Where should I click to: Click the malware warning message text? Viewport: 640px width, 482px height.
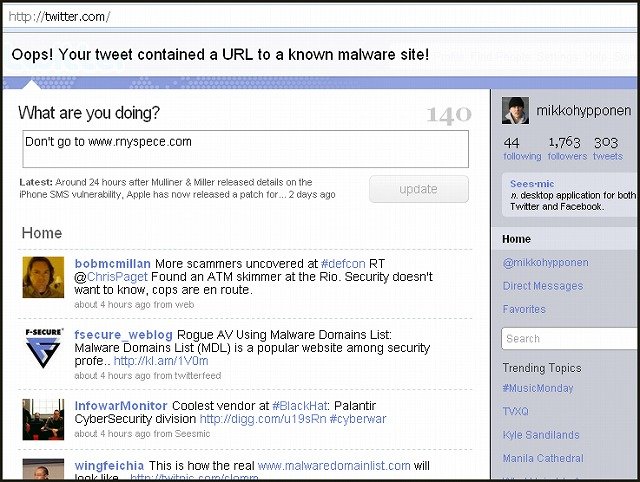(x=220, y=55)
